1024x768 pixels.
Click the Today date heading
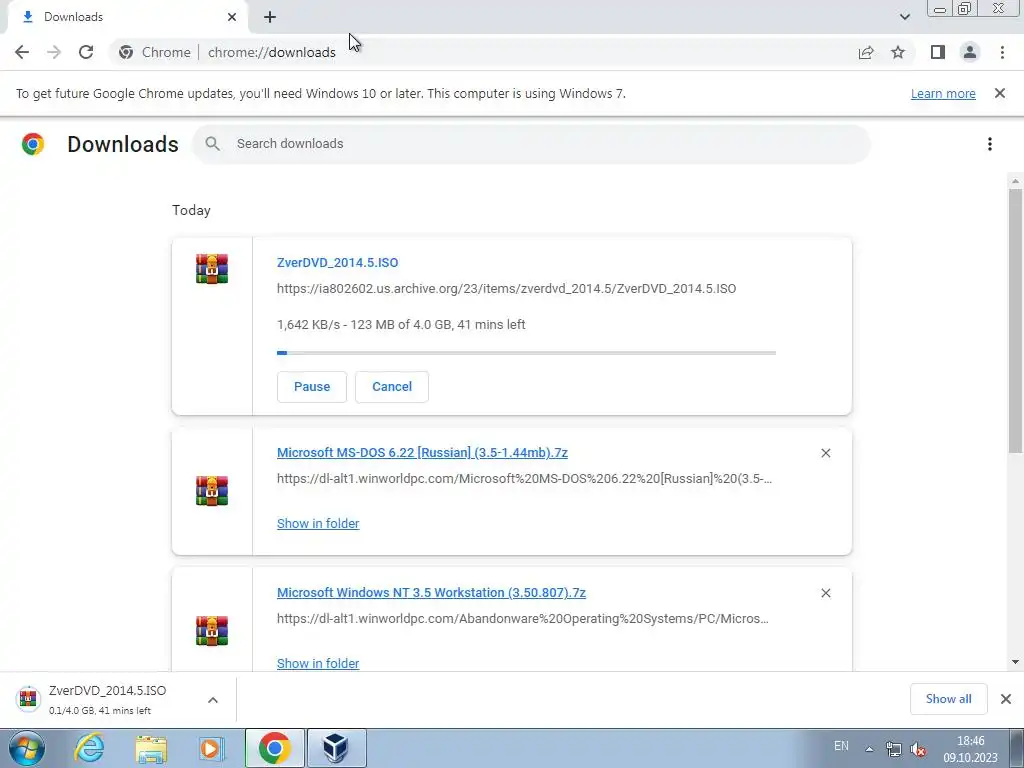pos(191,210)
